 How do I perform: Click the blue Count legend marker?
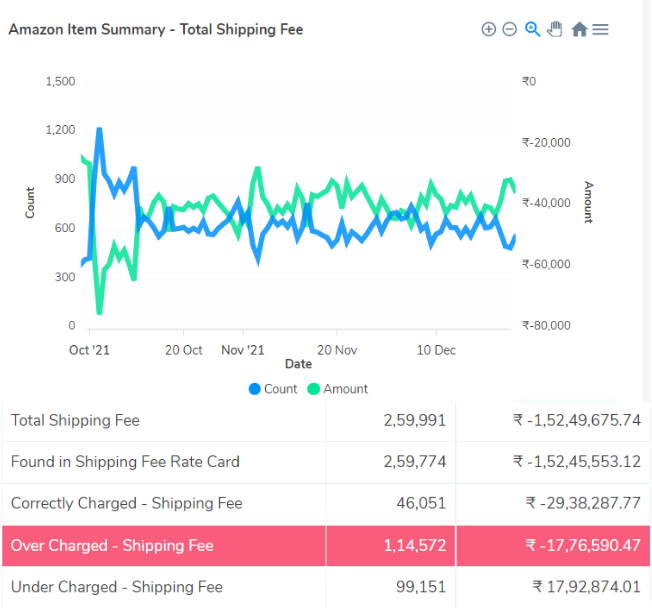(254, 389)
